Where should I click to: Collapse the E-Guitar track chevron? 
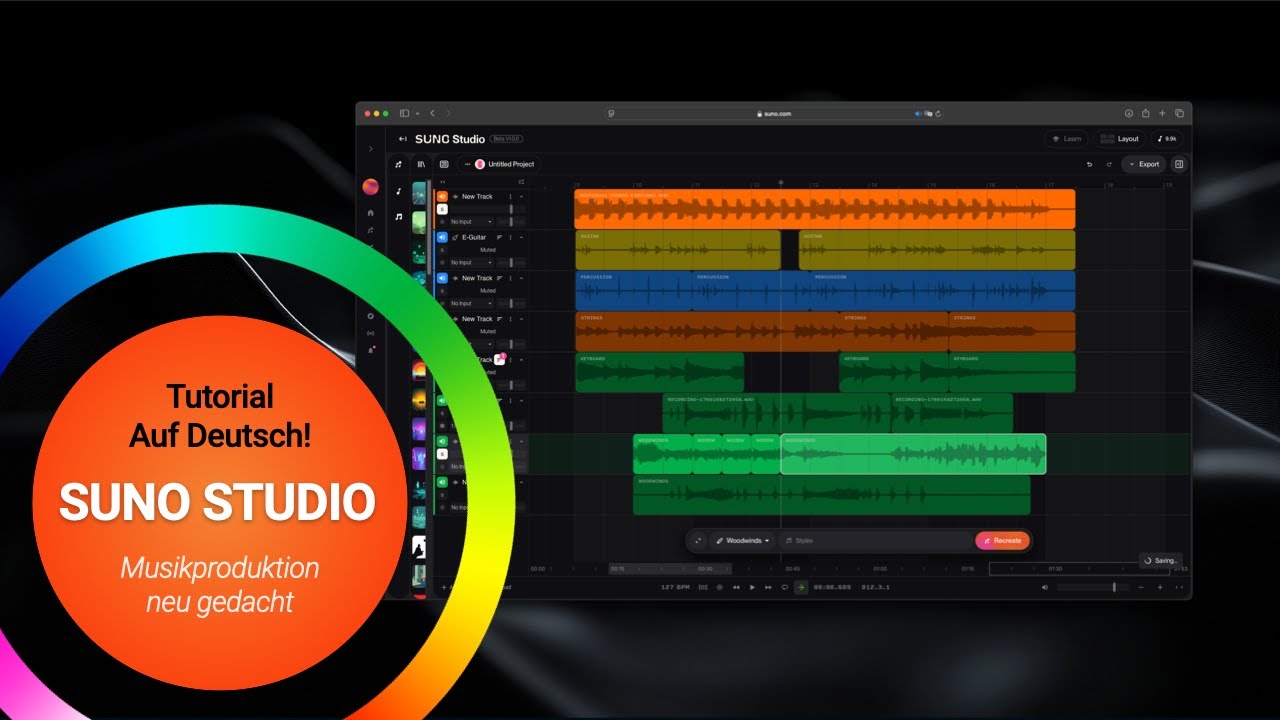click(x=521, y=237)
